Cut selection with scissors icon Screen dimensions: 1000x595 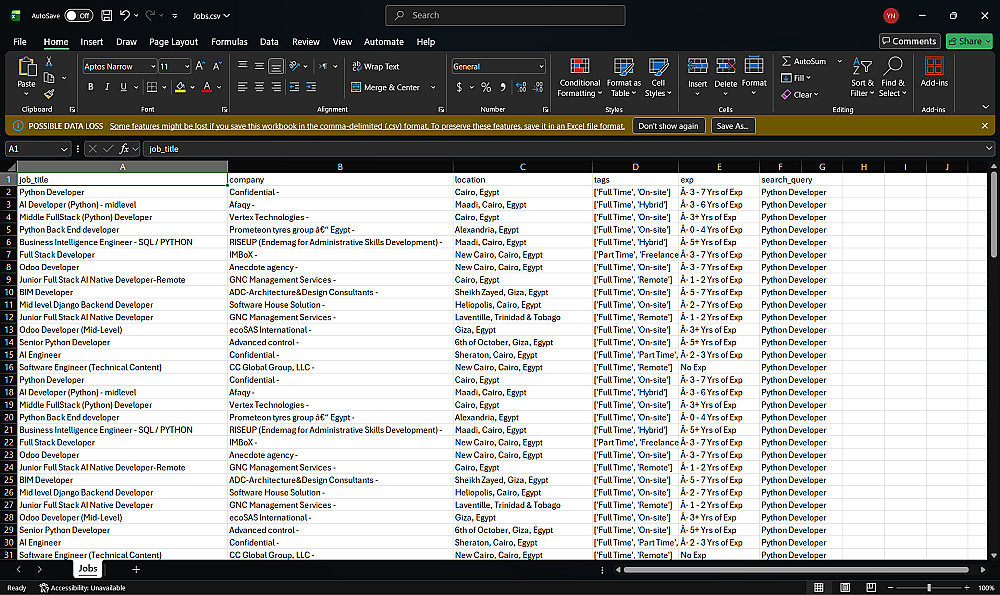click(x=49, y=61)
